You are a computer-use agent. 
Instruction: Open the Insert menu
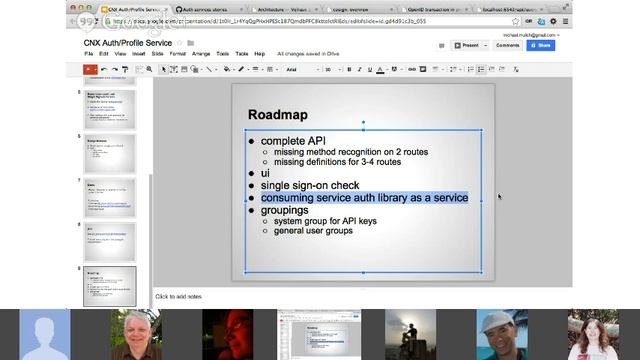[x=138, y=54]
